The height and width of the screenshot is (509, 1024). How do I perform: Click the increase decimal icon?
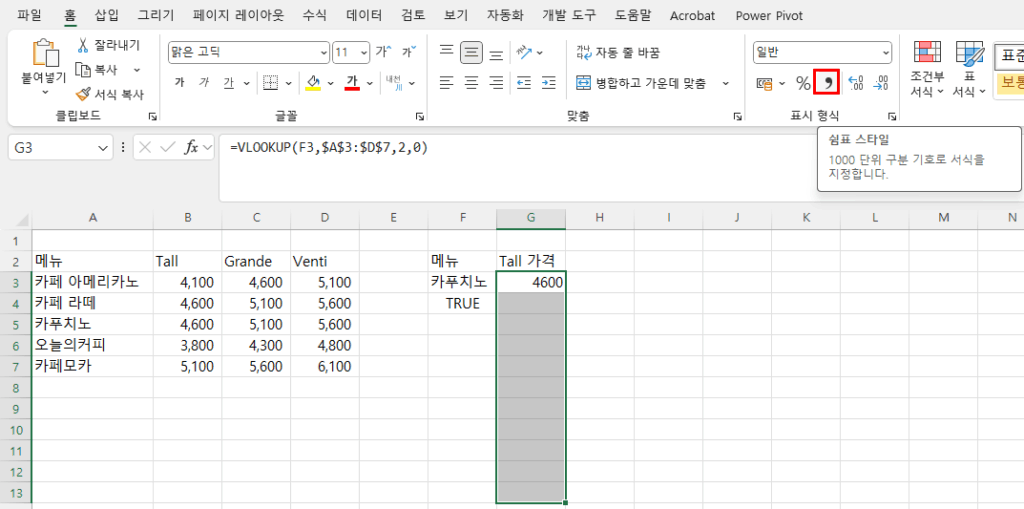856,82
